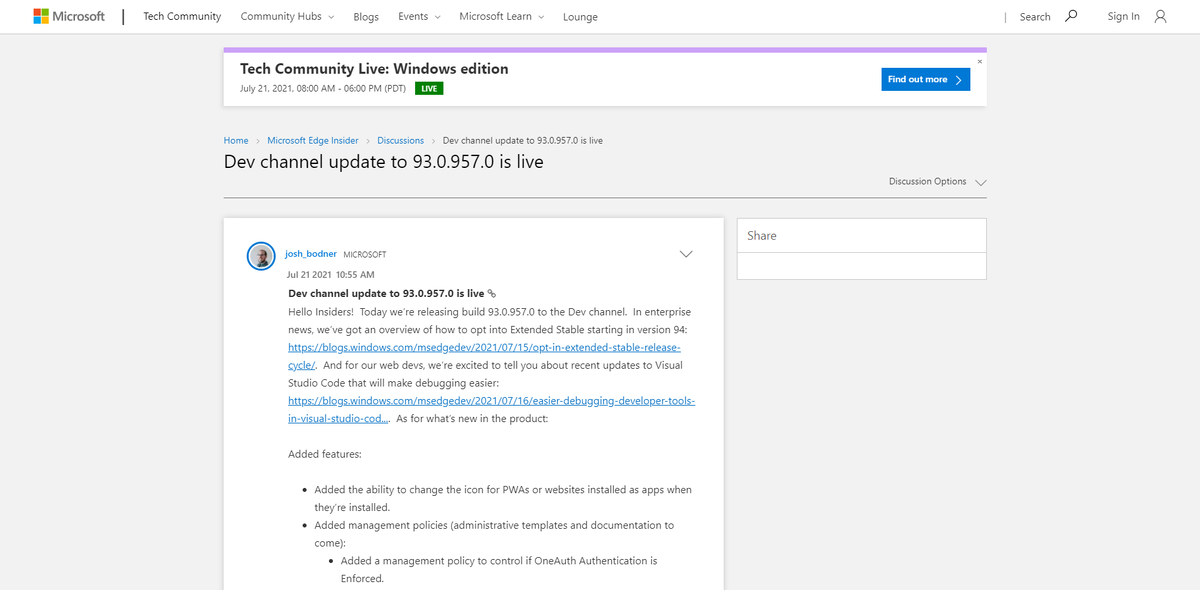Image resolution: width=1200 pixels, height=590 pixels.
Task: Go to Home breadcrumb
Action: point(236,141)
